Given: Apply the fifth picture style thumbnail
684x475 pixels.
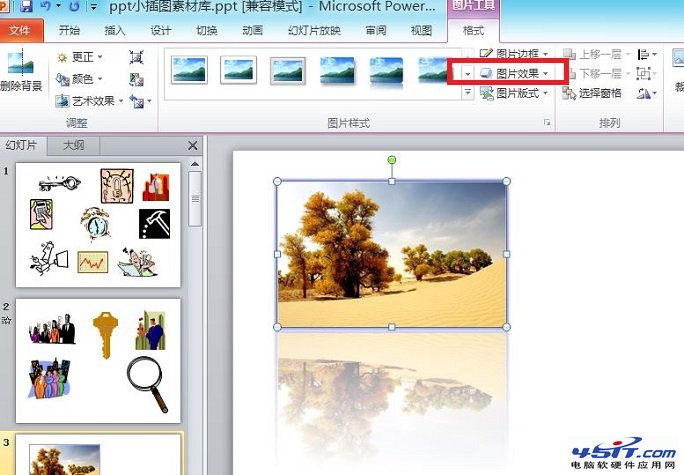Looking at the screenshot, I should tap(386, 71).
